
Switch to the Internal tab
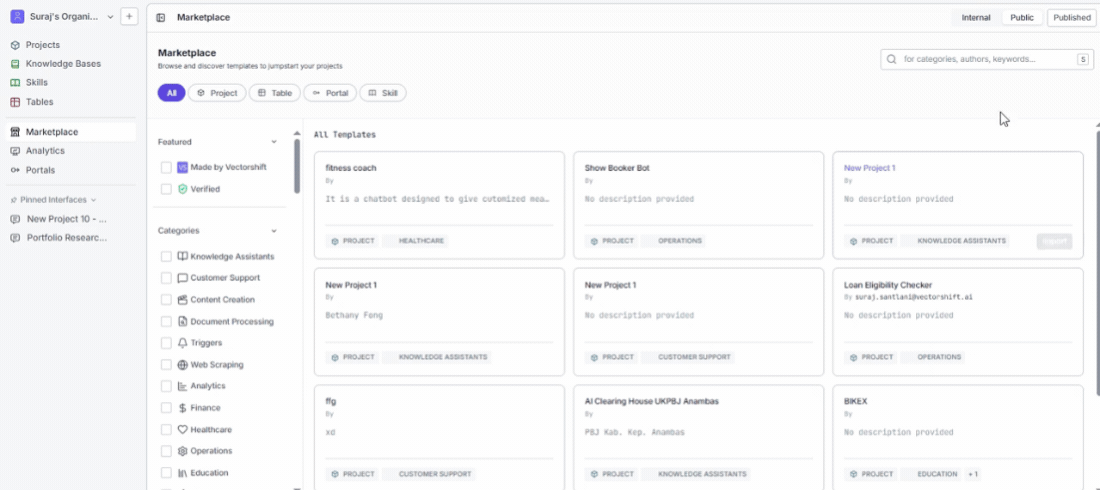(976, 18)
